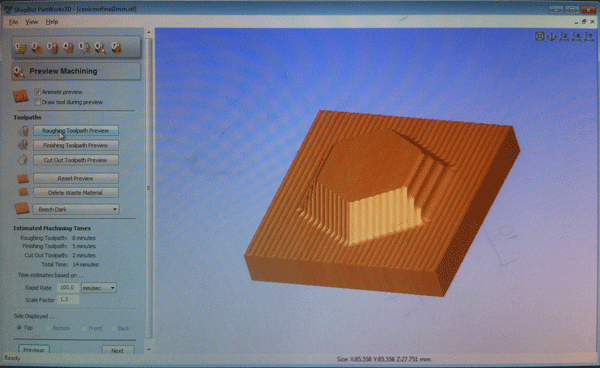Click the Beech Dark wood swatch
The width and height of the screenshot is (600, 368).
tap(22, 208)
